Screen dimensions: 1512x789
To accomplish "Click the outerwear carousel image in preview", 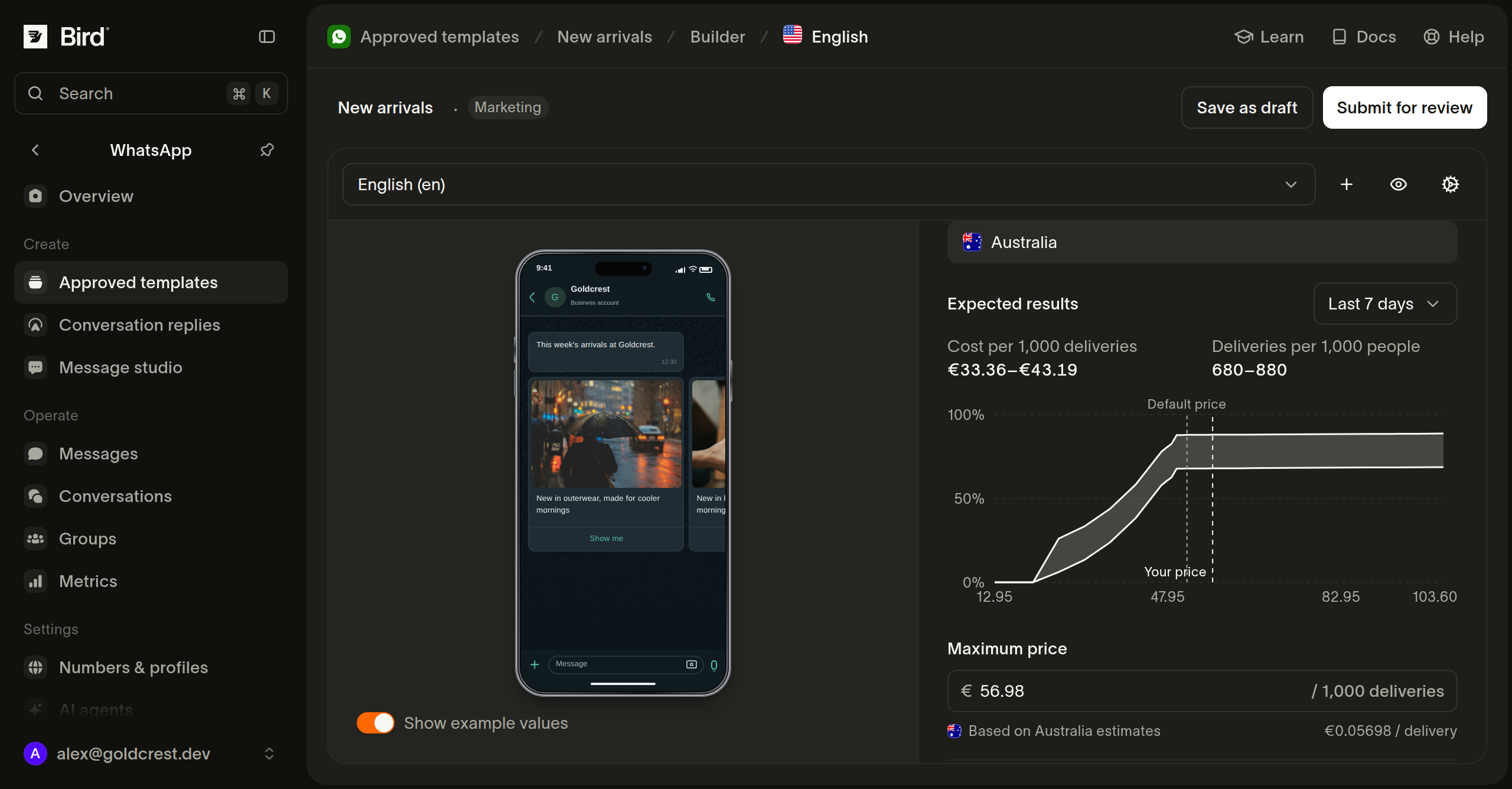I will pos(607,433).
